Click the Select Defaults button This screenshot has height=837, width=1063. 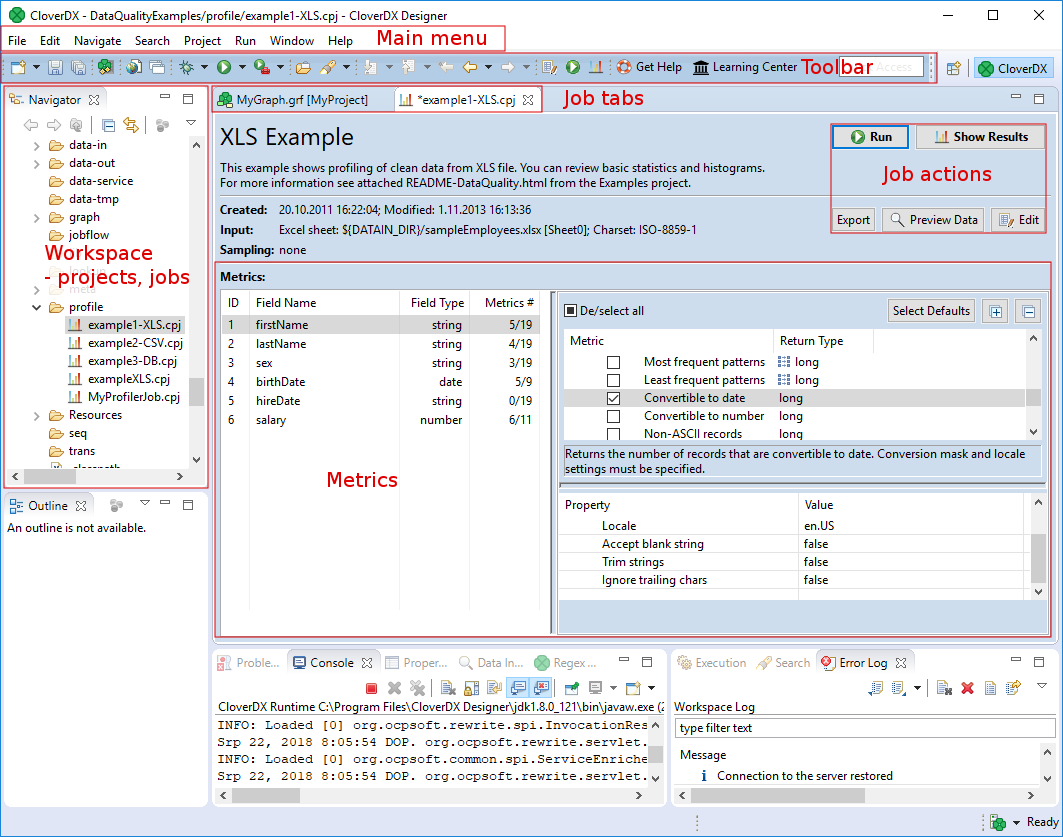pos(931,310)
